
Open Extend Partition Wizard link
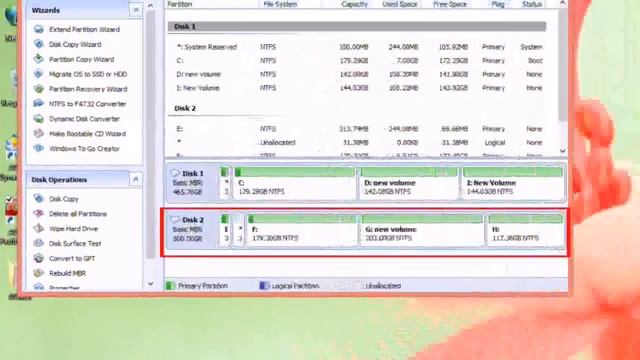84,29
